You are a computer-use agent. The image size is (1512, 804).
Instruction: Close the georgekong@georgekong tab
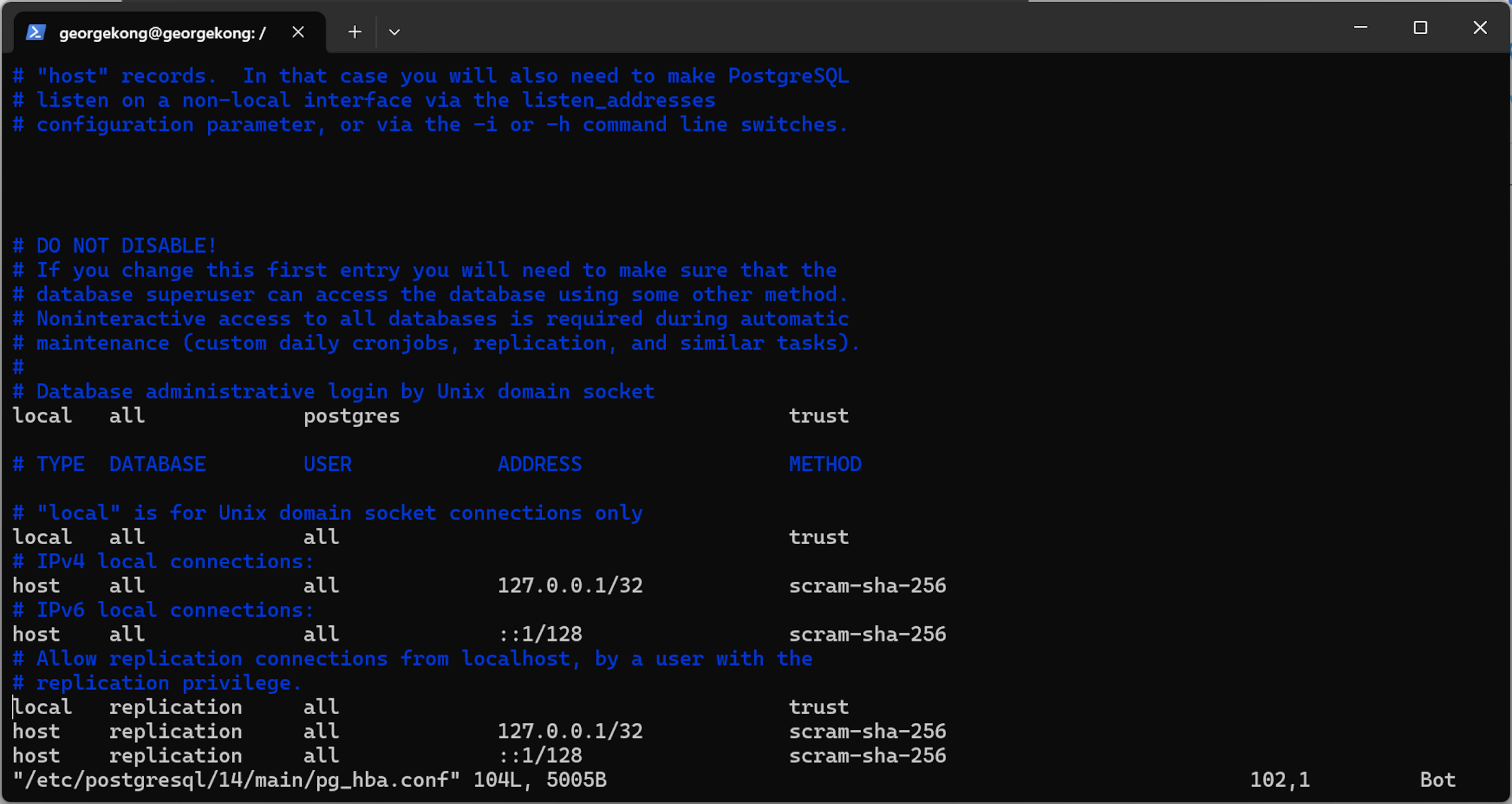coord(298,32)
